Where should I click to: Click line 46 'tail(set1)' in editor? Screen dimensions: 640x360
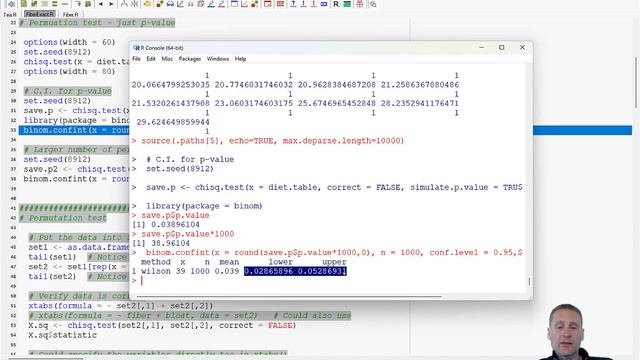point(52,257)
